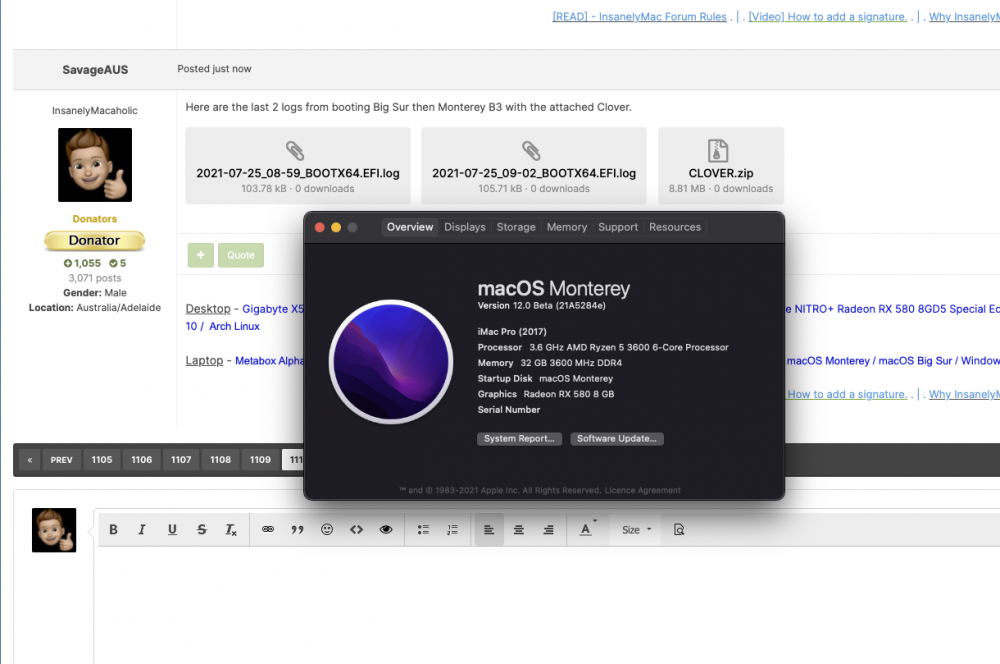This screenshot has width=1000, height=664.
Task: Go to the first page with double arrow
Action: coord(29,460)
